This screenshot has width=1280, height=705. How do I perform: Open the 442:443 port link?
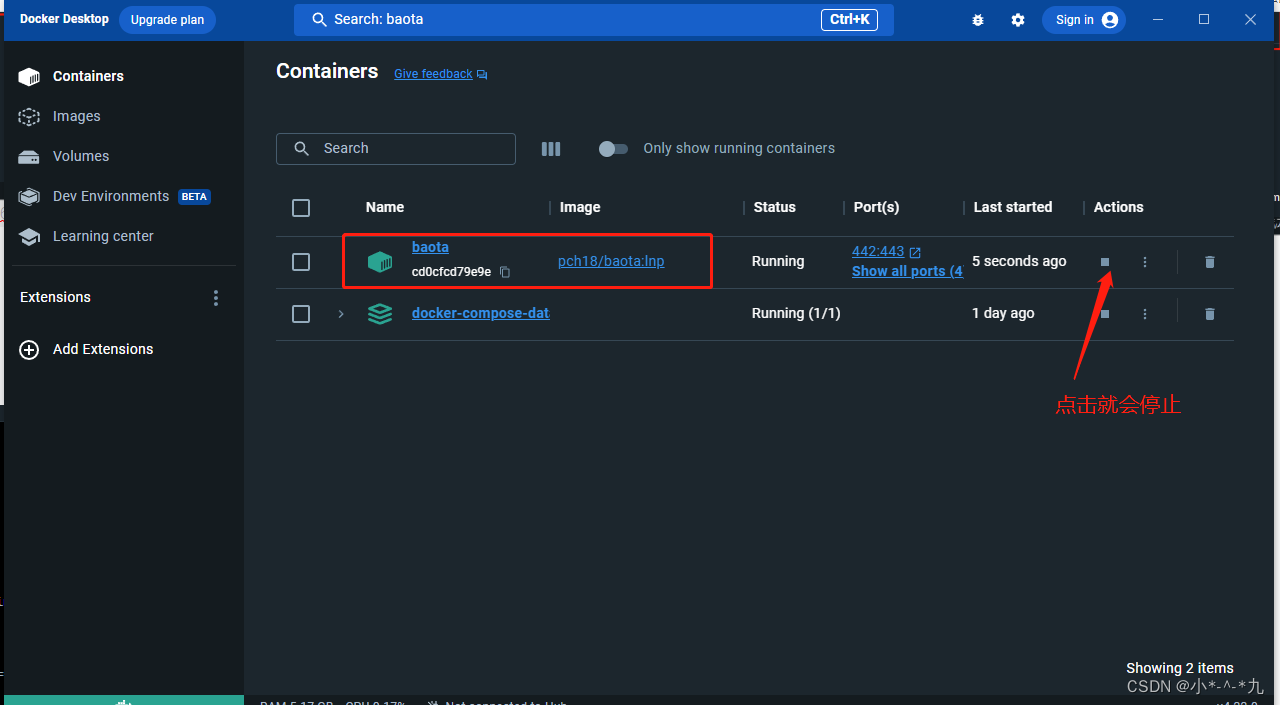[x=886, y=252]
